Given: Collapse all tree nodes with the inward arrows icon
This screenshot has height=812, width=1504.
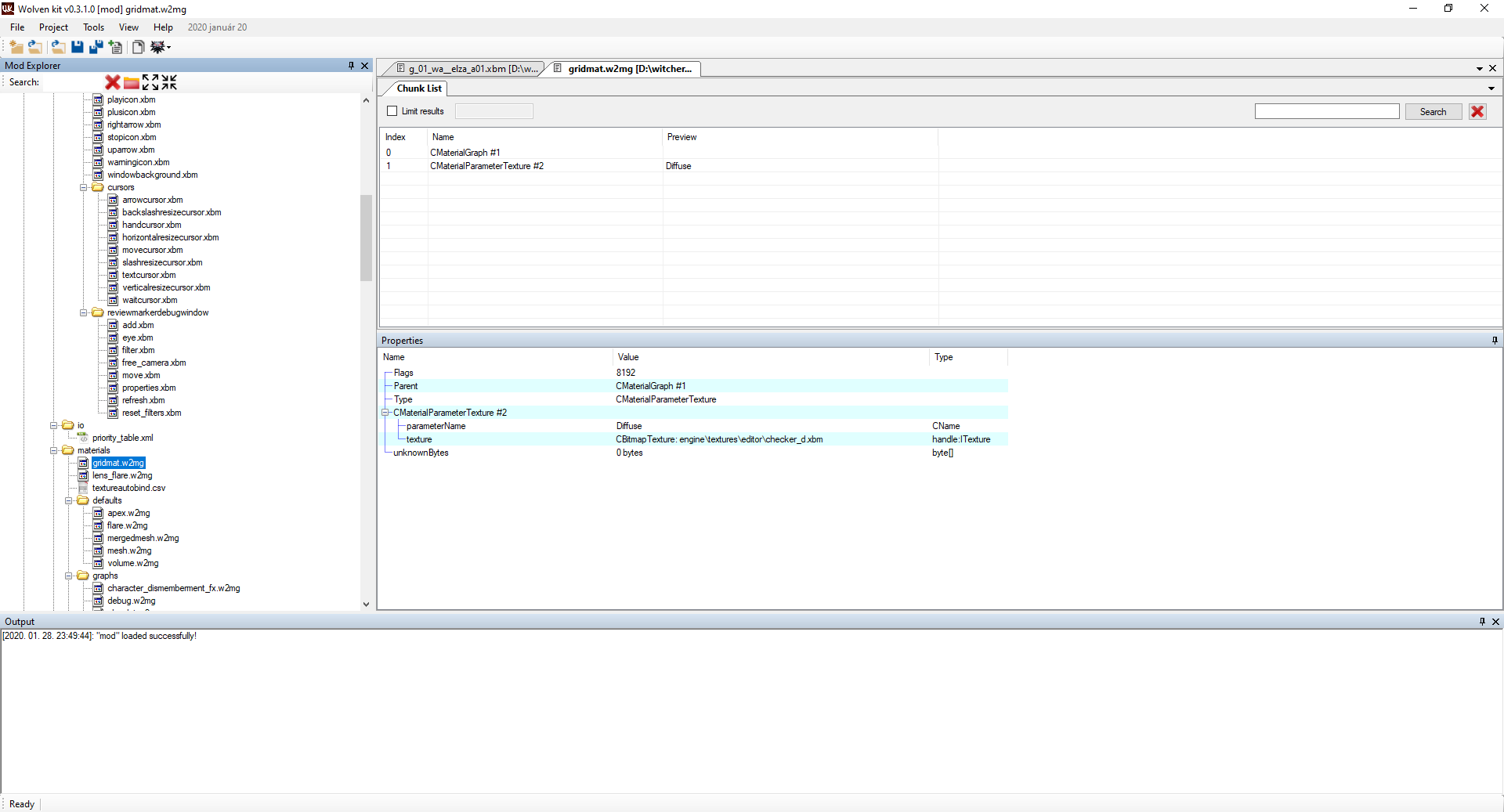Looking at the screenshot, I should 169,82.
